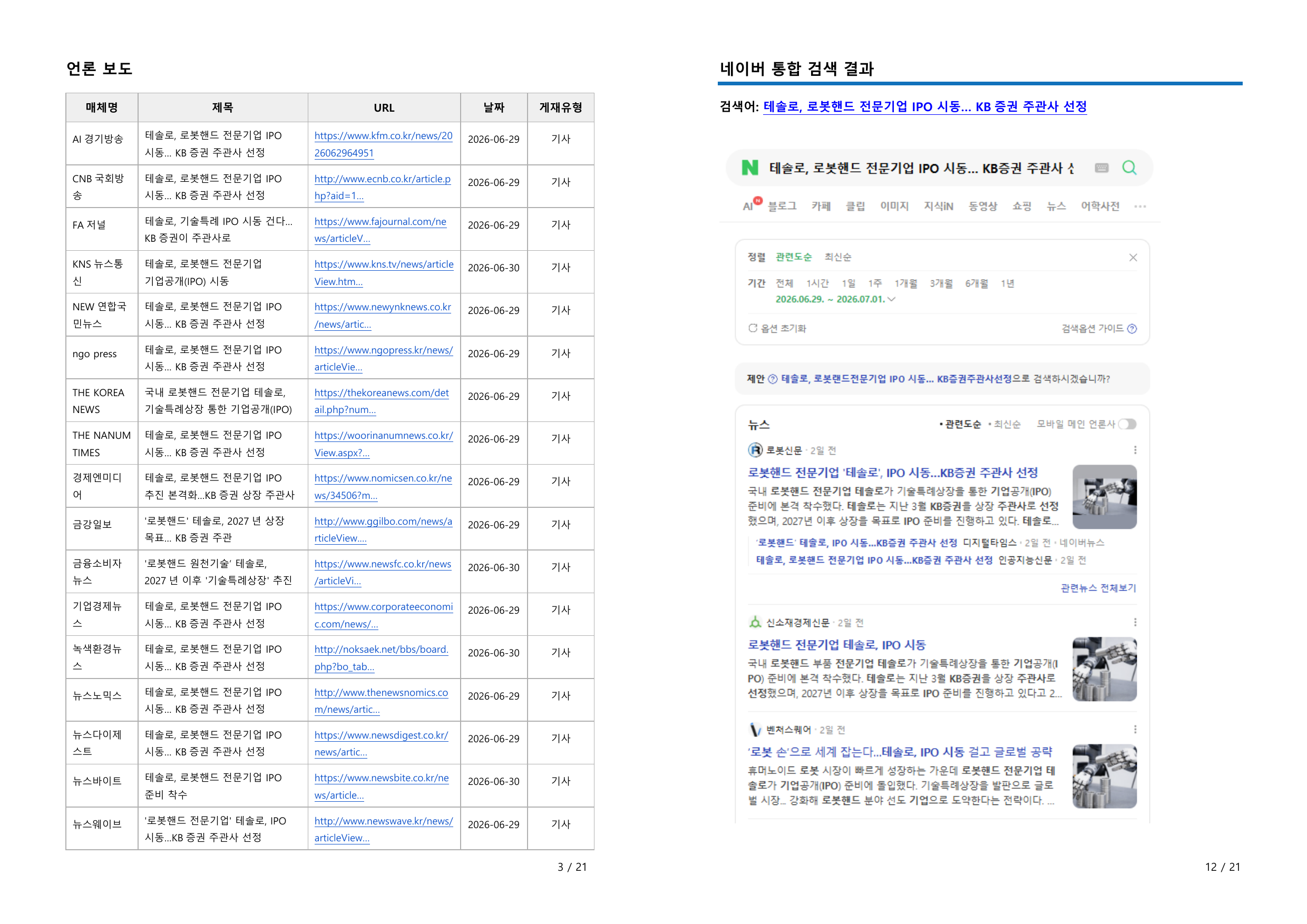Open thumbnail image of 신소재경제신문 article
The height and width of the screenshot is (924, 1307).
pyautogui.click(x=1104, y=669)
